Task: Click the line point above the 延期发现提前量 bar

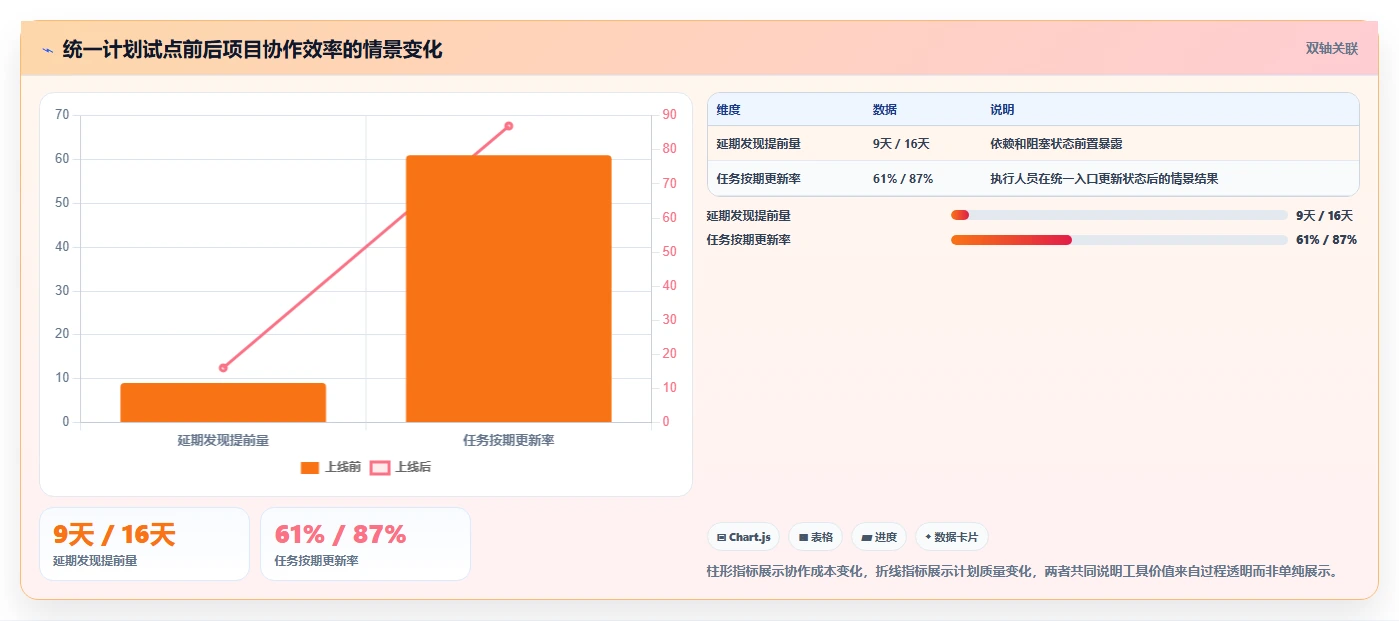Action: (x=223, y=368)
